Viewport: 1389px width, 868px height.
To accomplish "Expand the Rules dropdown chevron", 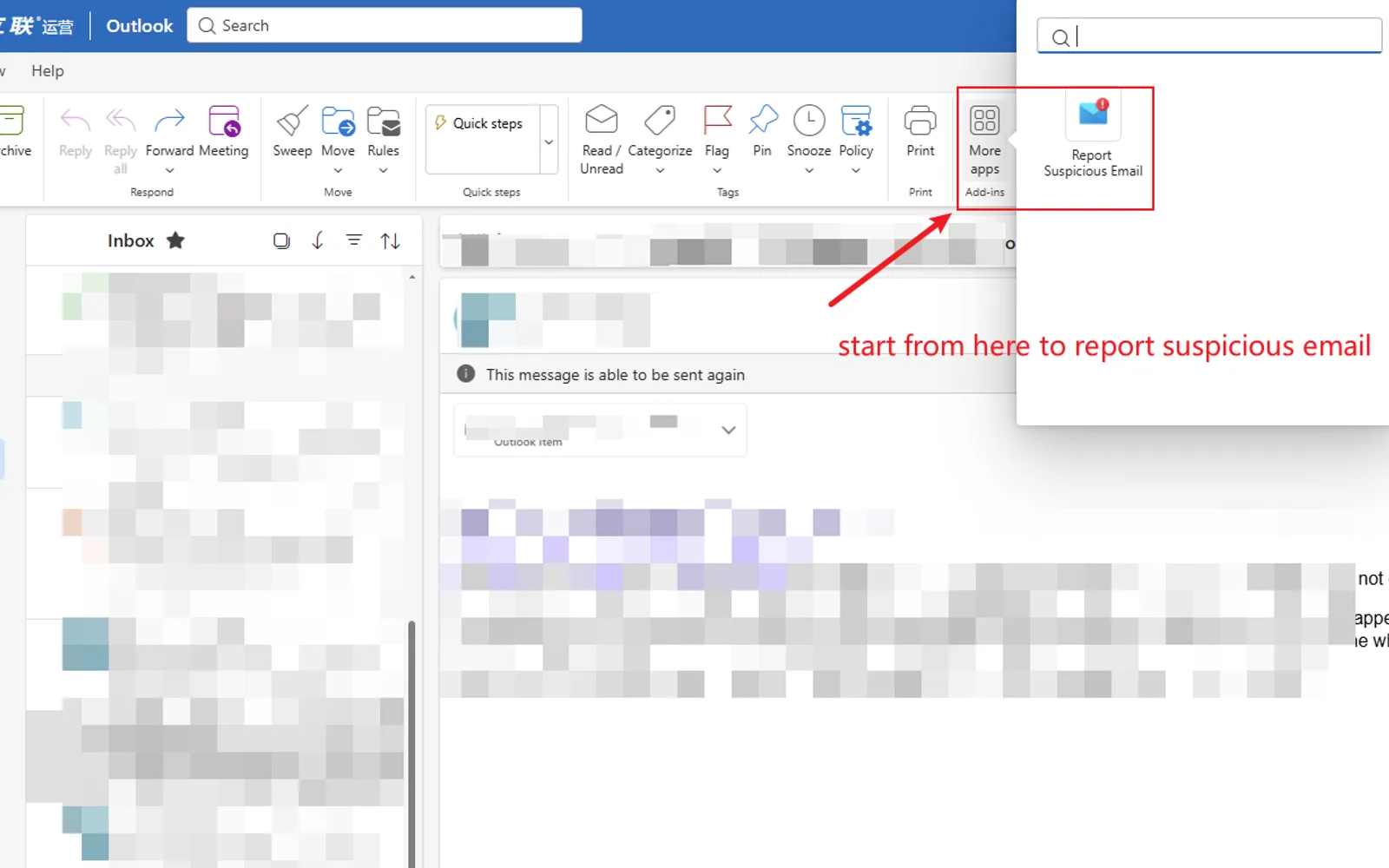I will [383, 171].
